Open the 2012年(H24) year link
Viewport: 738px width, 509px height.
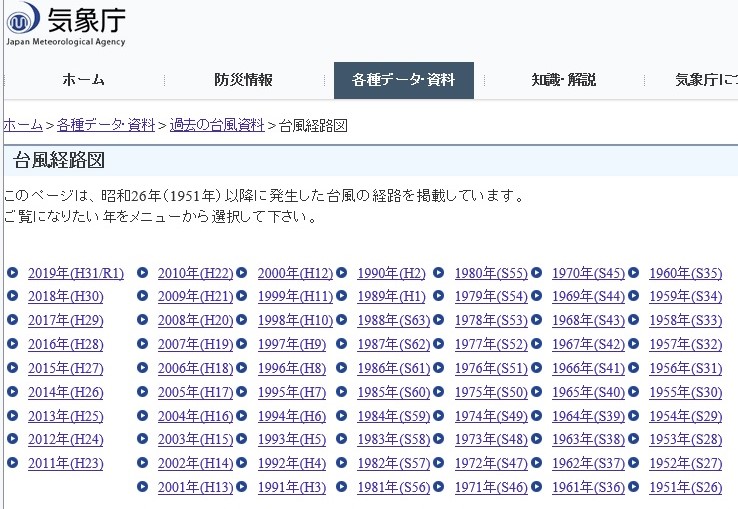pyautogui.click(x=65, y=440)
